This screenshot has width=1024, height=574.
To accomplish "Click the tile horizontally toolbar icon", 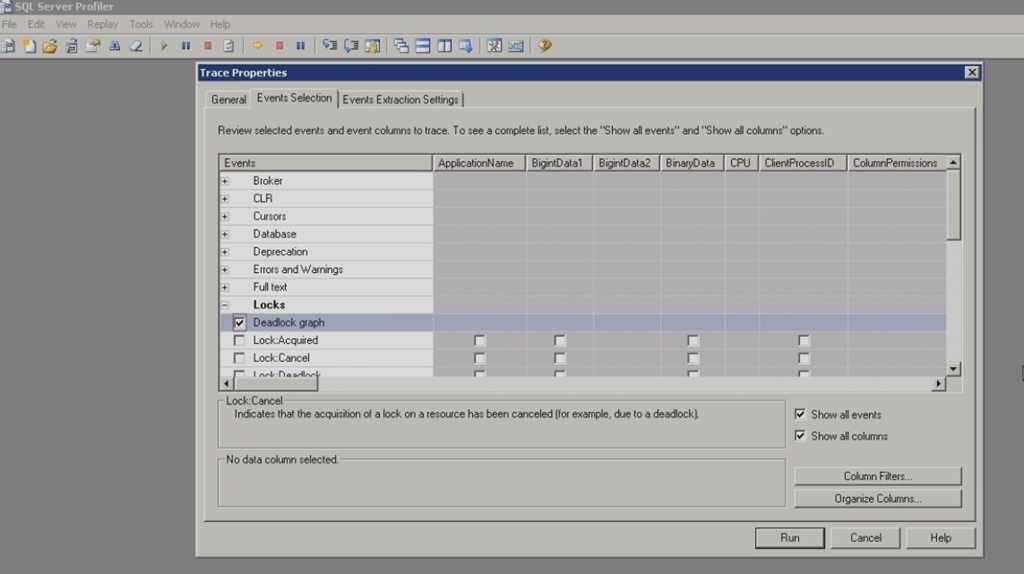I will [x=423, y=46].
